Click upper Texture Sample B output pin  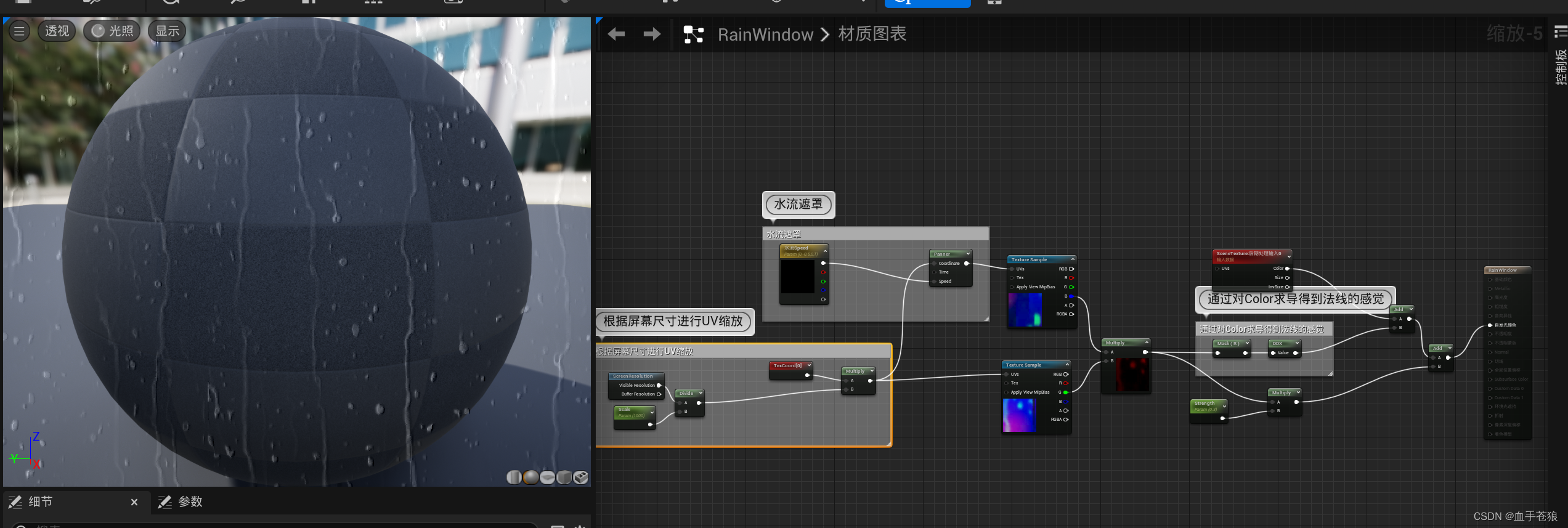tap(1071, 296)
